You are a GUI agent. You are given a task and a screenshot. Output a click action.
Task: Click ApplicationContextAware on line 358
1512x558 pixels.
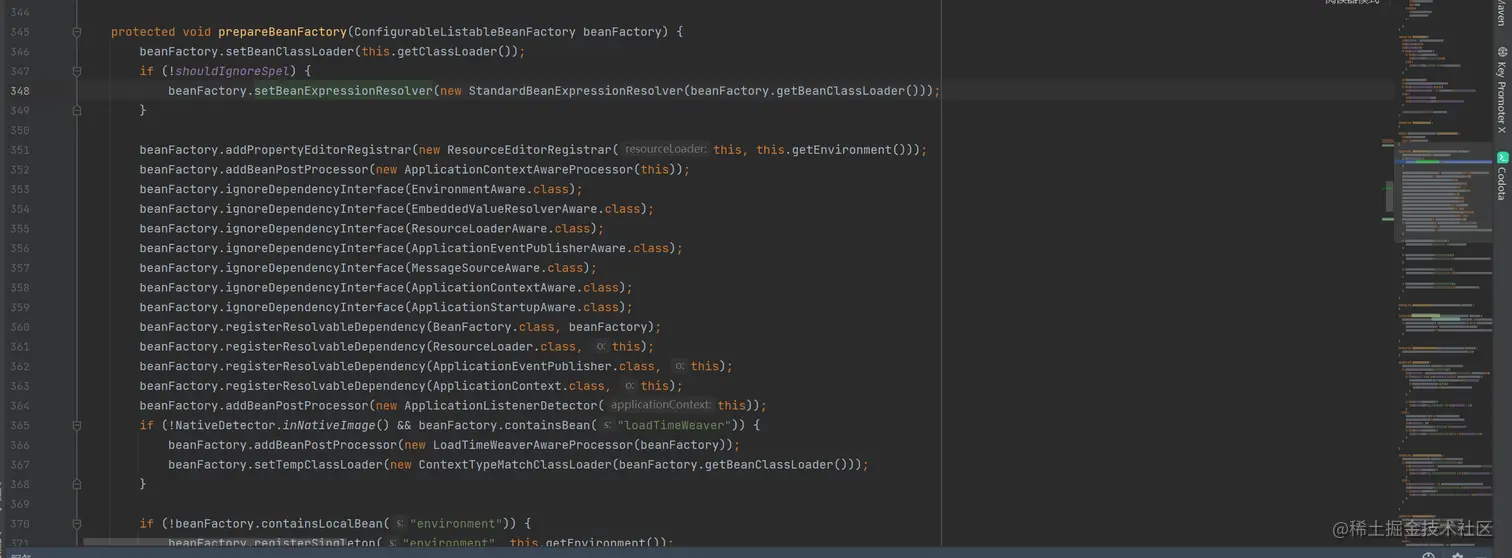(x=494, y=287)
